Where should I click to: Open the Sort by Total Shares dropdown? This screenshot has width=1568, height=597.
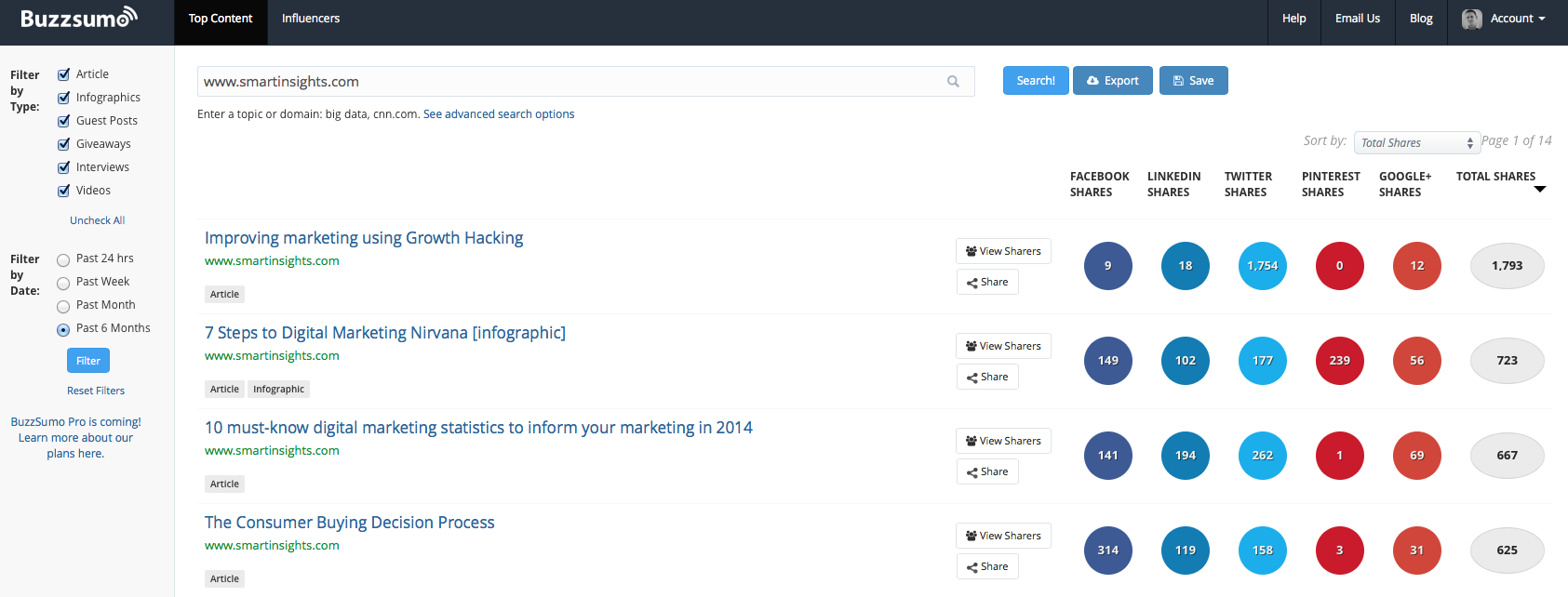coord(1417,142)
